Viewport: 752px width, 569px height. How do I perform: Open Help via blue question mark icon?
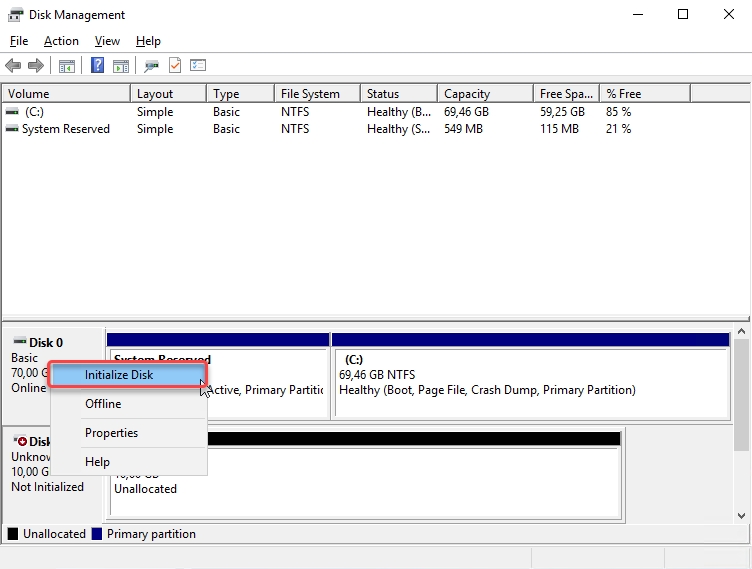98,66
